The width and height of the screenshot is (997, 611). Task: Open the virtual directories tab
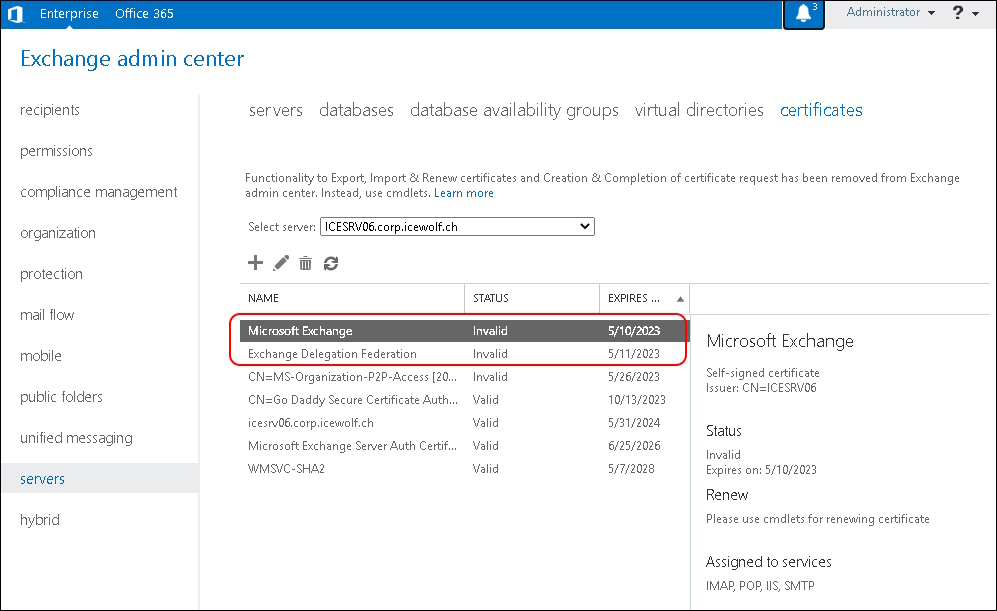699,110
